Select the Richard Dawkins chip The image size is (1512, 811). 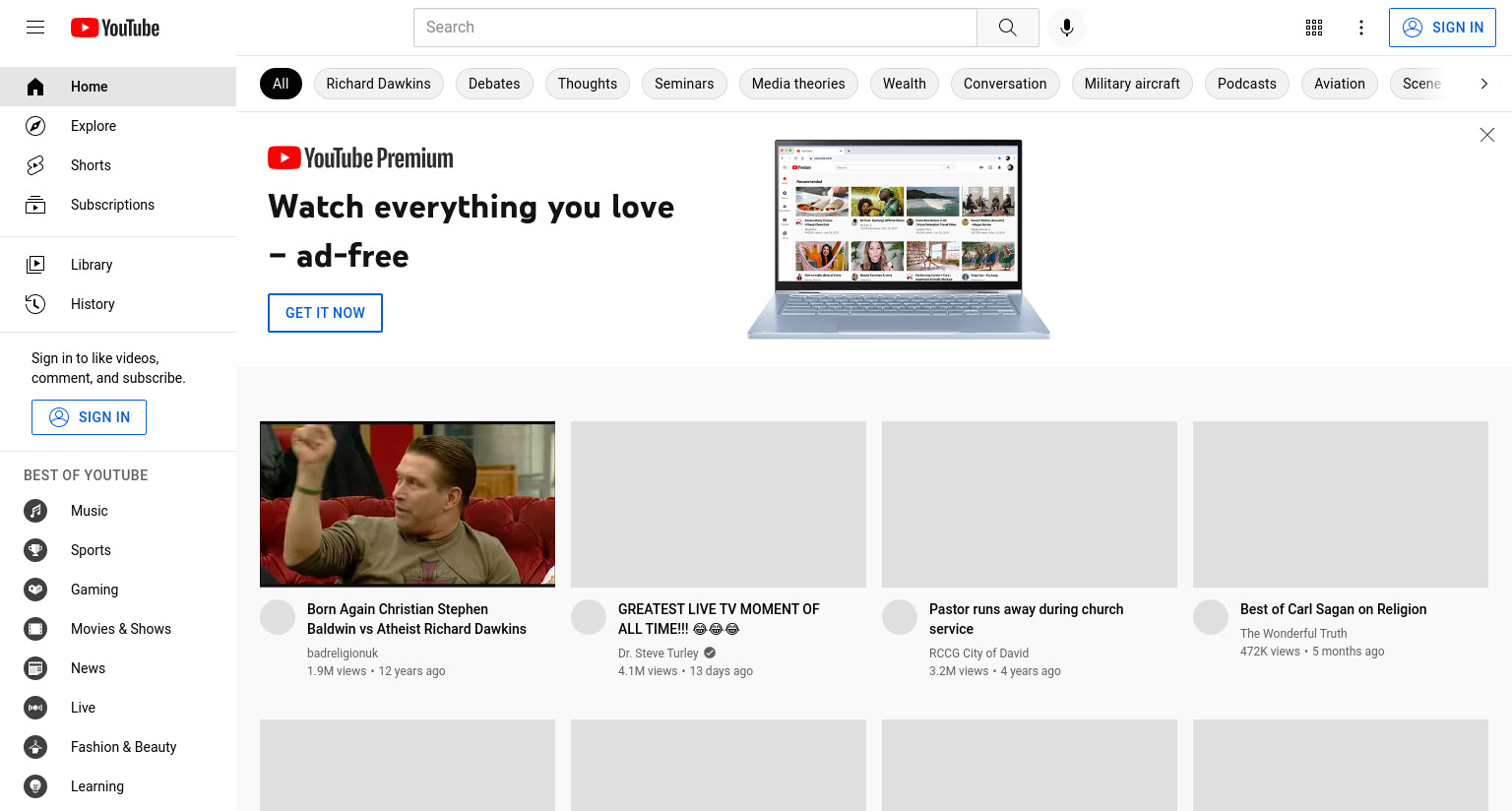click(378, 84)
